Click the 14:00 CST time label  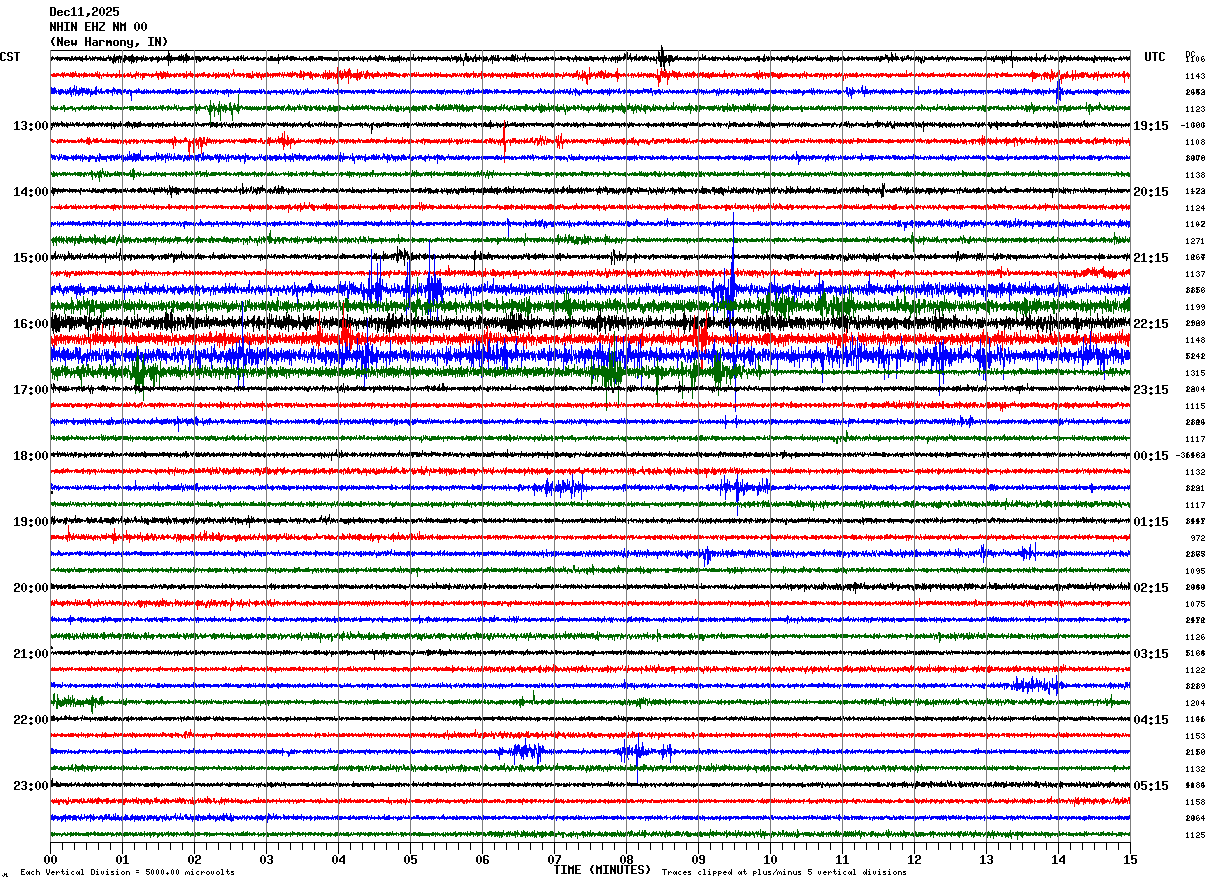[x=31, y=192]
